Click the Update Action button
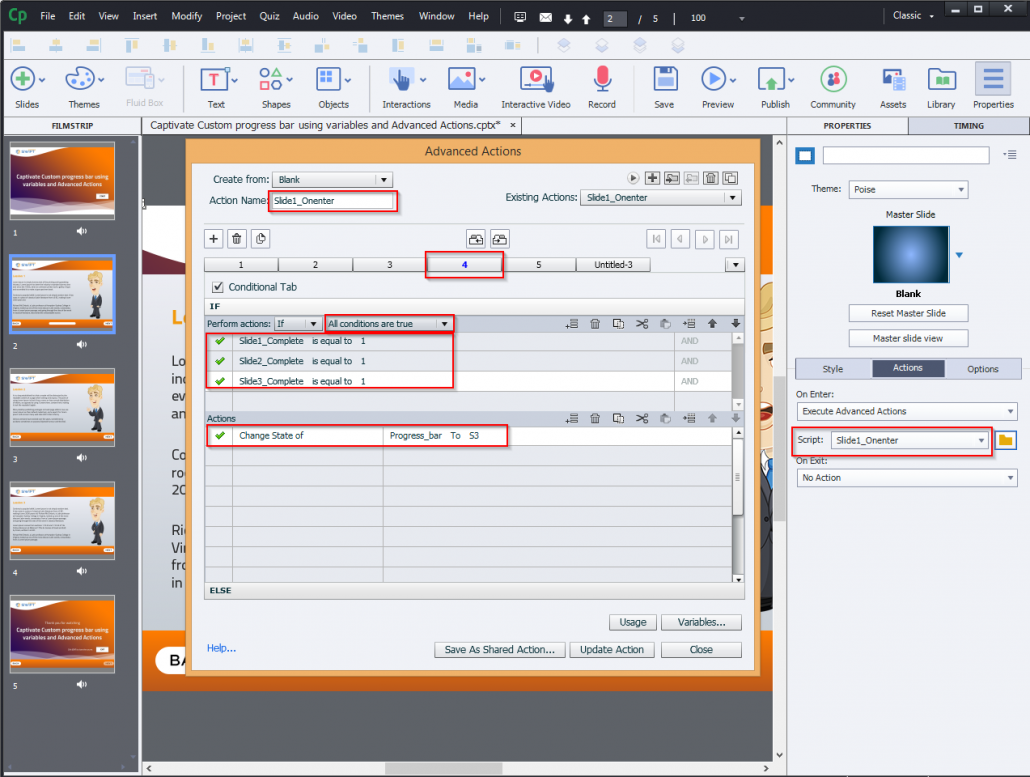The image size is (1030, 777). tap(611, 649)
